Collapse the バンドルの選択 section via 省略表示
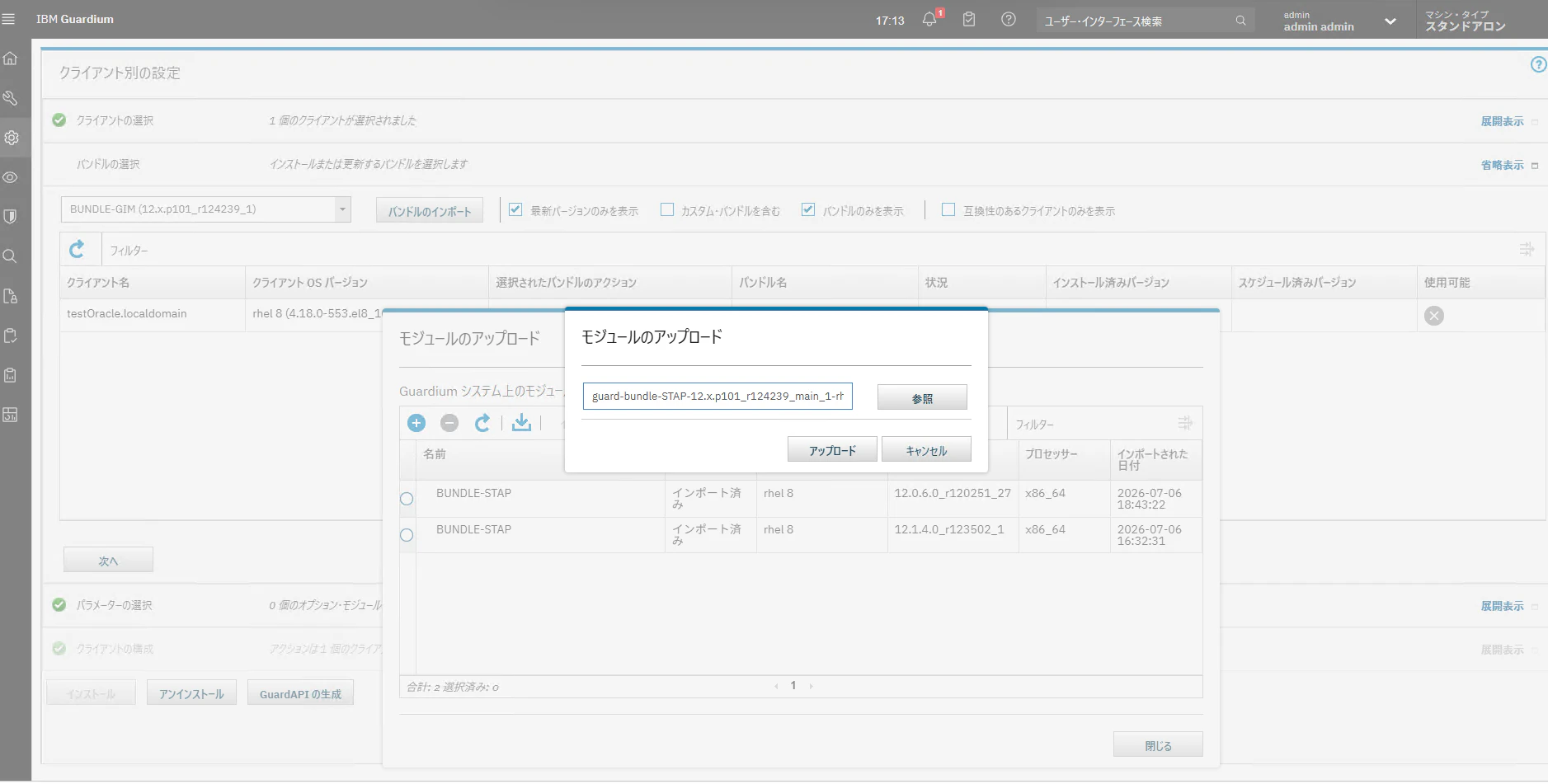The image size is (1548, 784). click(1503, 165)
